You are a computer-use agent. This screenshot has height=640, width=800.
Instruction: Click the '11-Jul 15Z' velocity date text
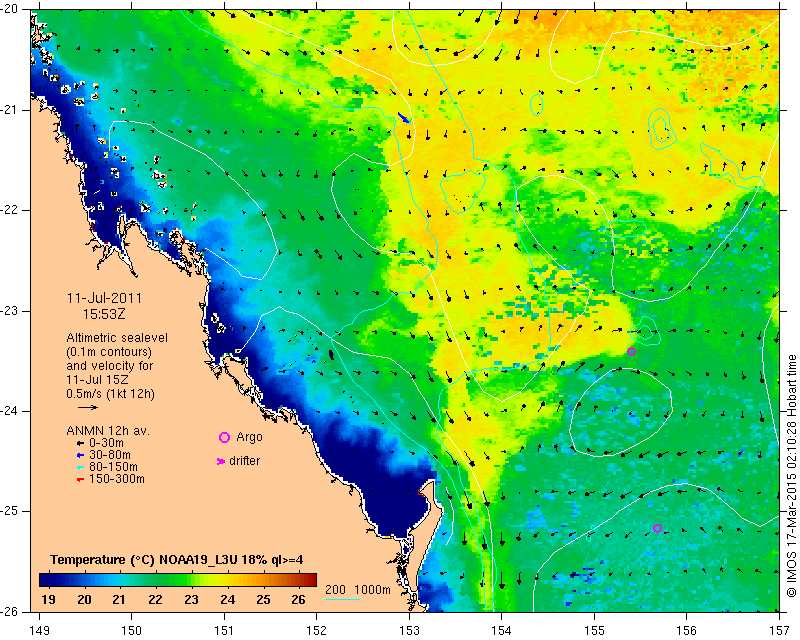[97, 380]
